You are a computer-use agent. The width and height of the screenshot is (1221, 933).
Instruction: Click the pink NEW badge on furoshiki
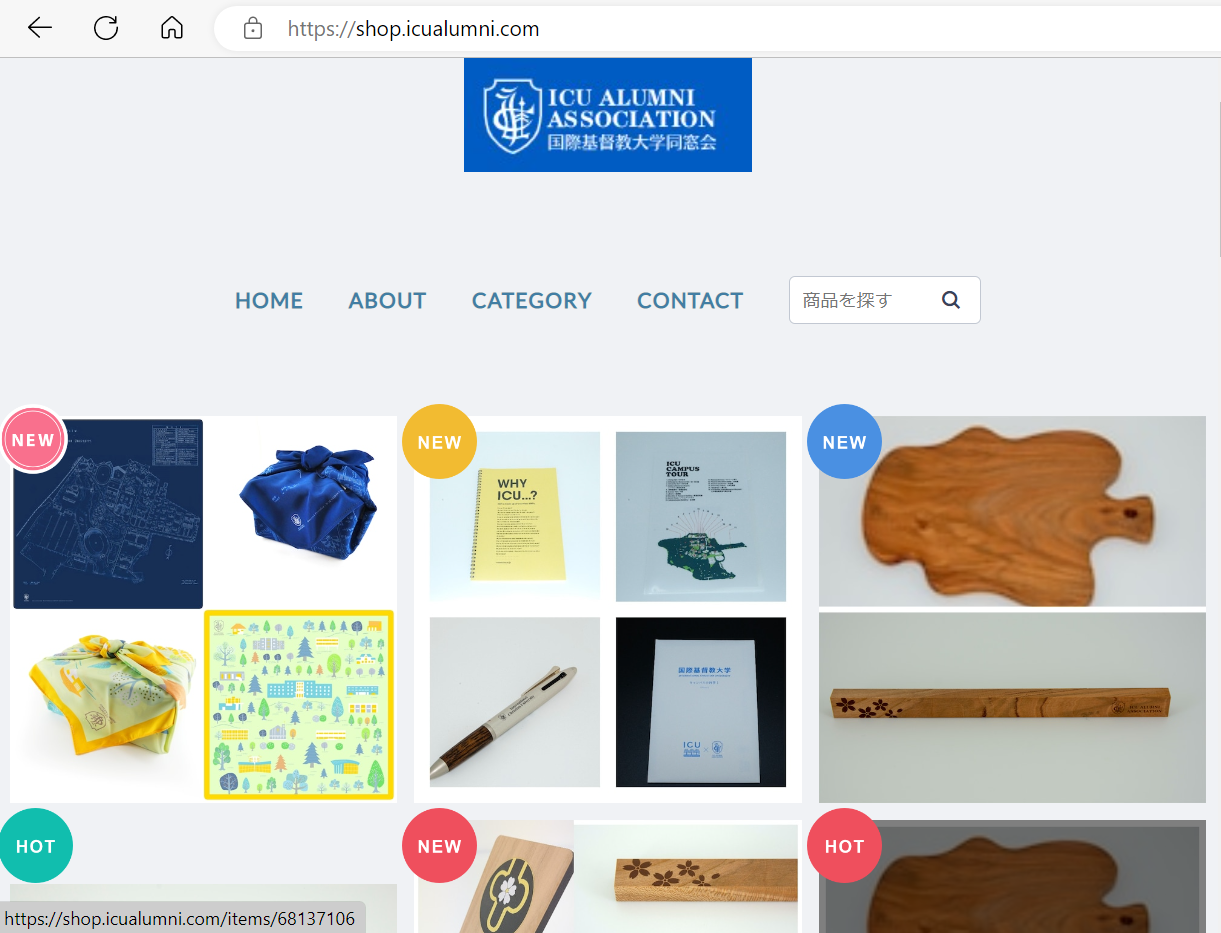coord(34,440)
